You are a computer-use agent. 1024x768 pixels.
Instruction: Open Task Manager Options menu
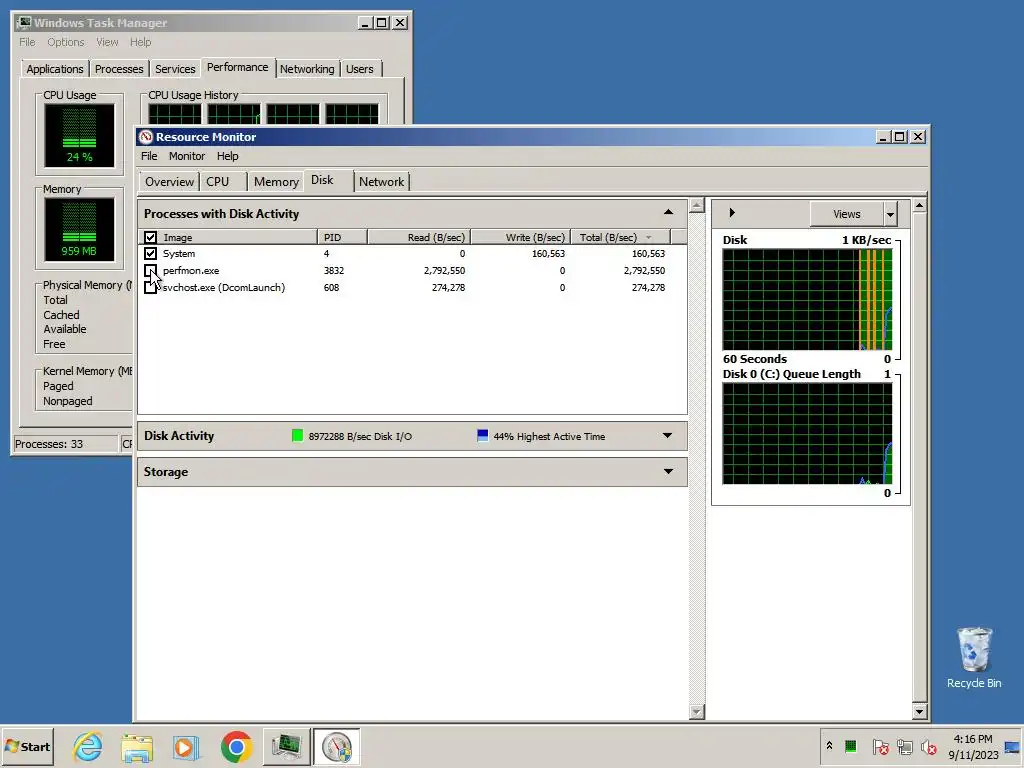pyautogui.click(x=65, y=42)
